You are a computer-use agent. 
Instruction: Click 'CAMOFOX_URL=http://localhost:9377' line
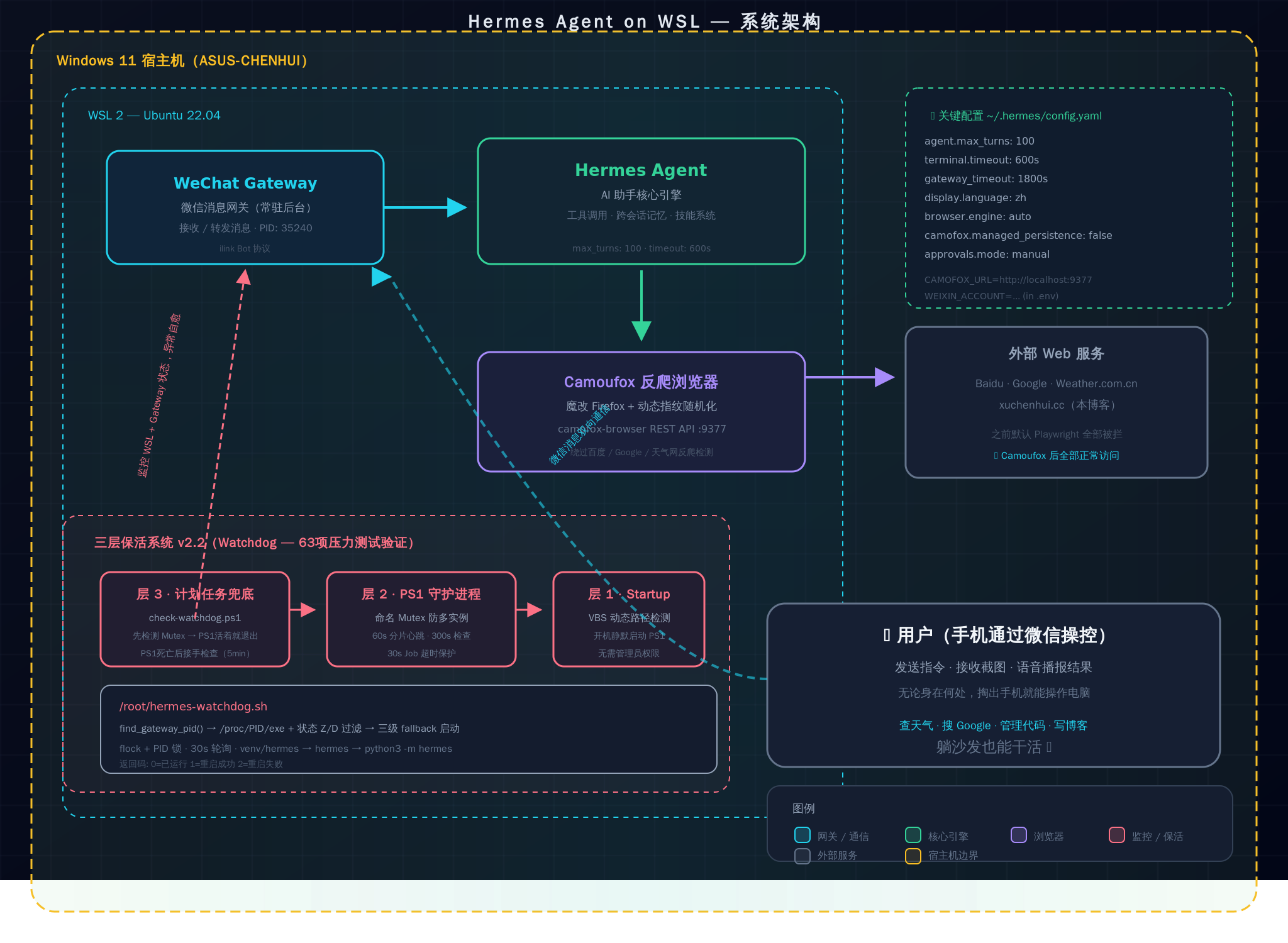tap(1008, 280)
